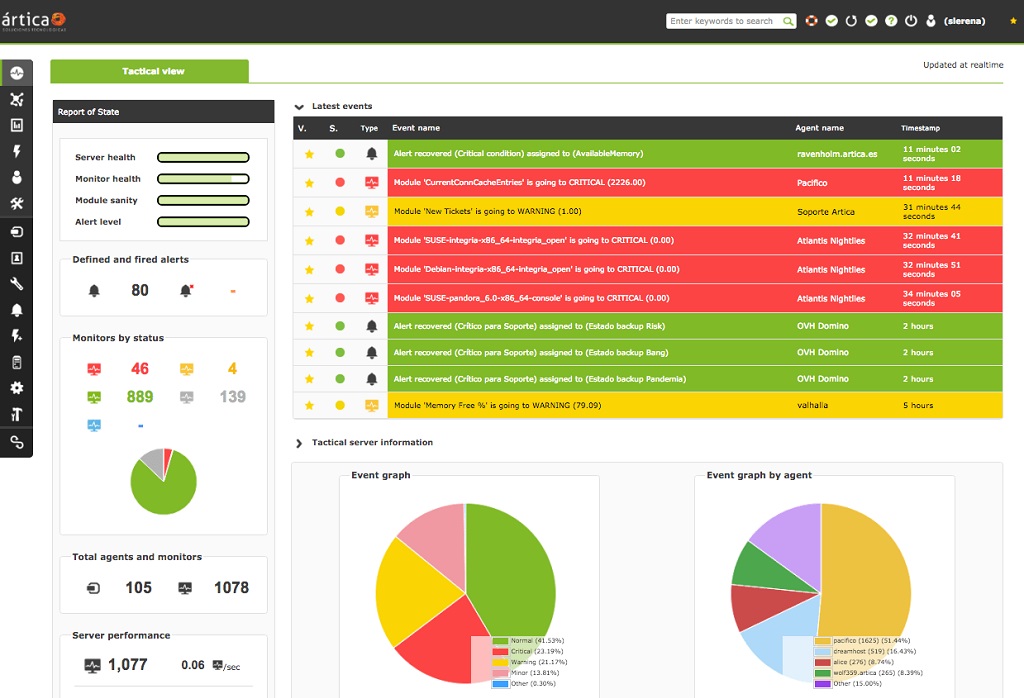Screen dimensions: 1024x698
Task: Open the Soporte Artica agent link
Action: tap(825, 212)
